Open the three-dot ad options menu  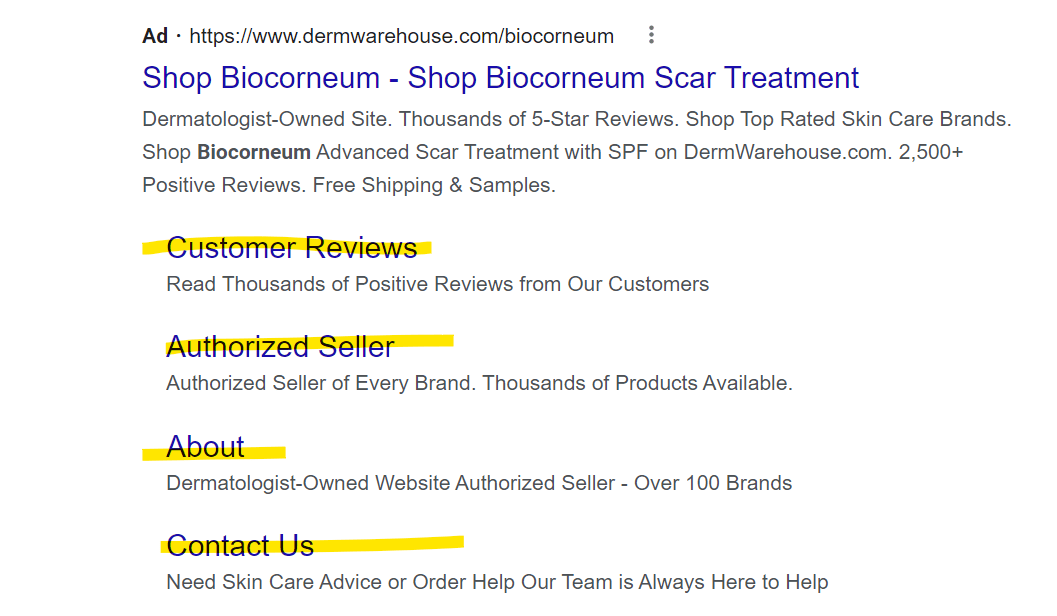tap(651, 36)
